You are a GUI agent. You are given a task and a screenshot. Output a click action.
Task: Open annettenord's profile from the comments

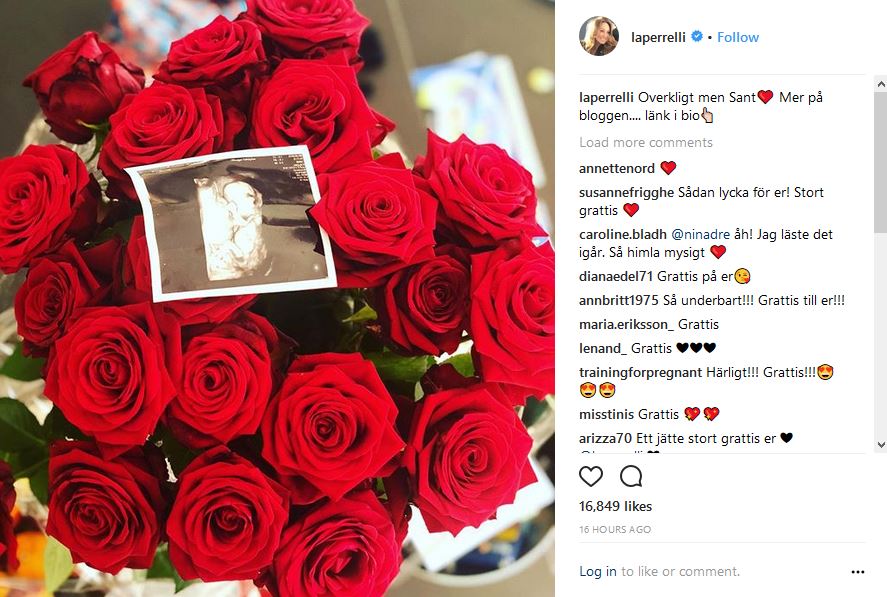coord(617,169)
